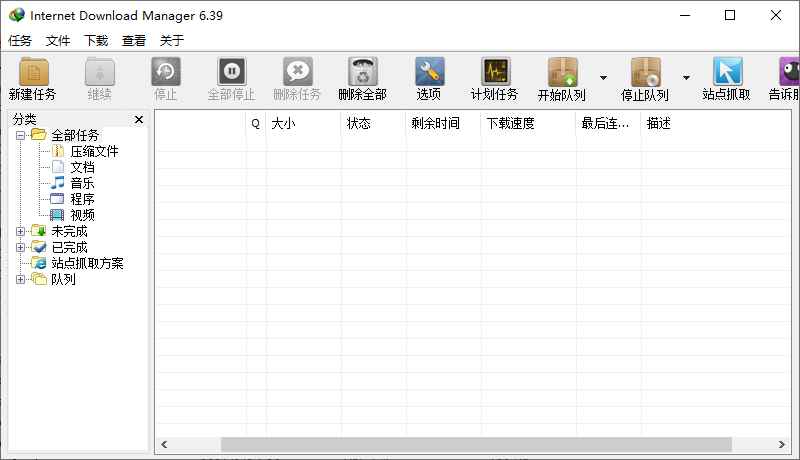Open 选项 (options) wrench icon

430,72
